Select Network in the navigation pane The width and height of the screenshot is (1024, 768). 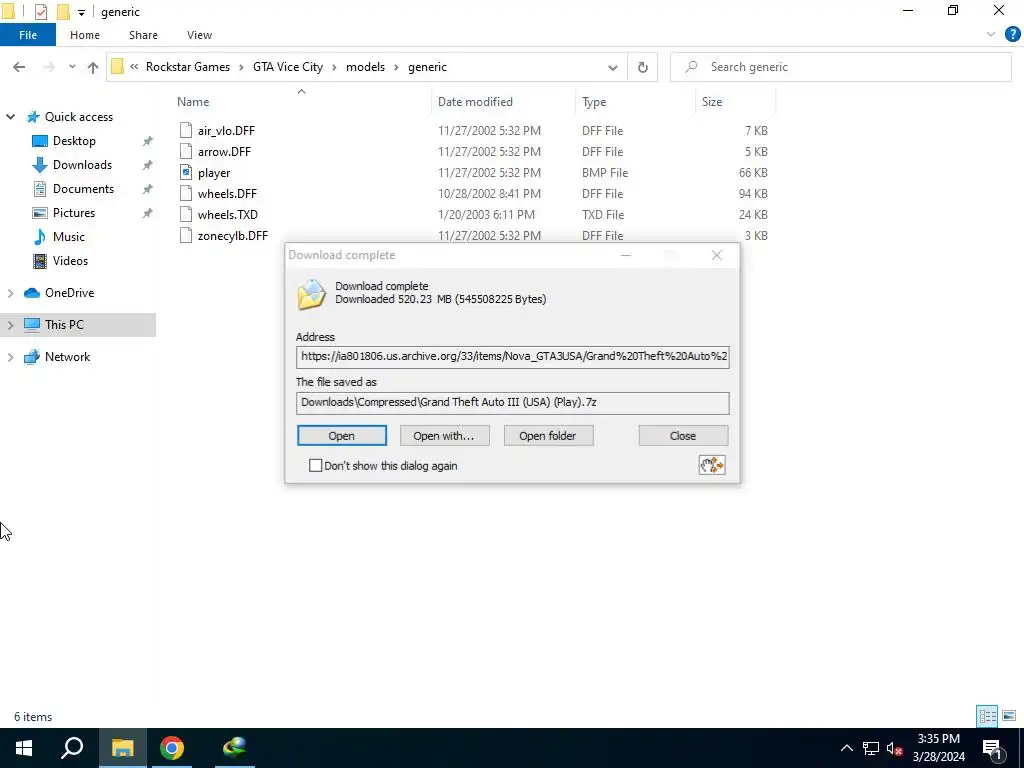pos(67,357)
